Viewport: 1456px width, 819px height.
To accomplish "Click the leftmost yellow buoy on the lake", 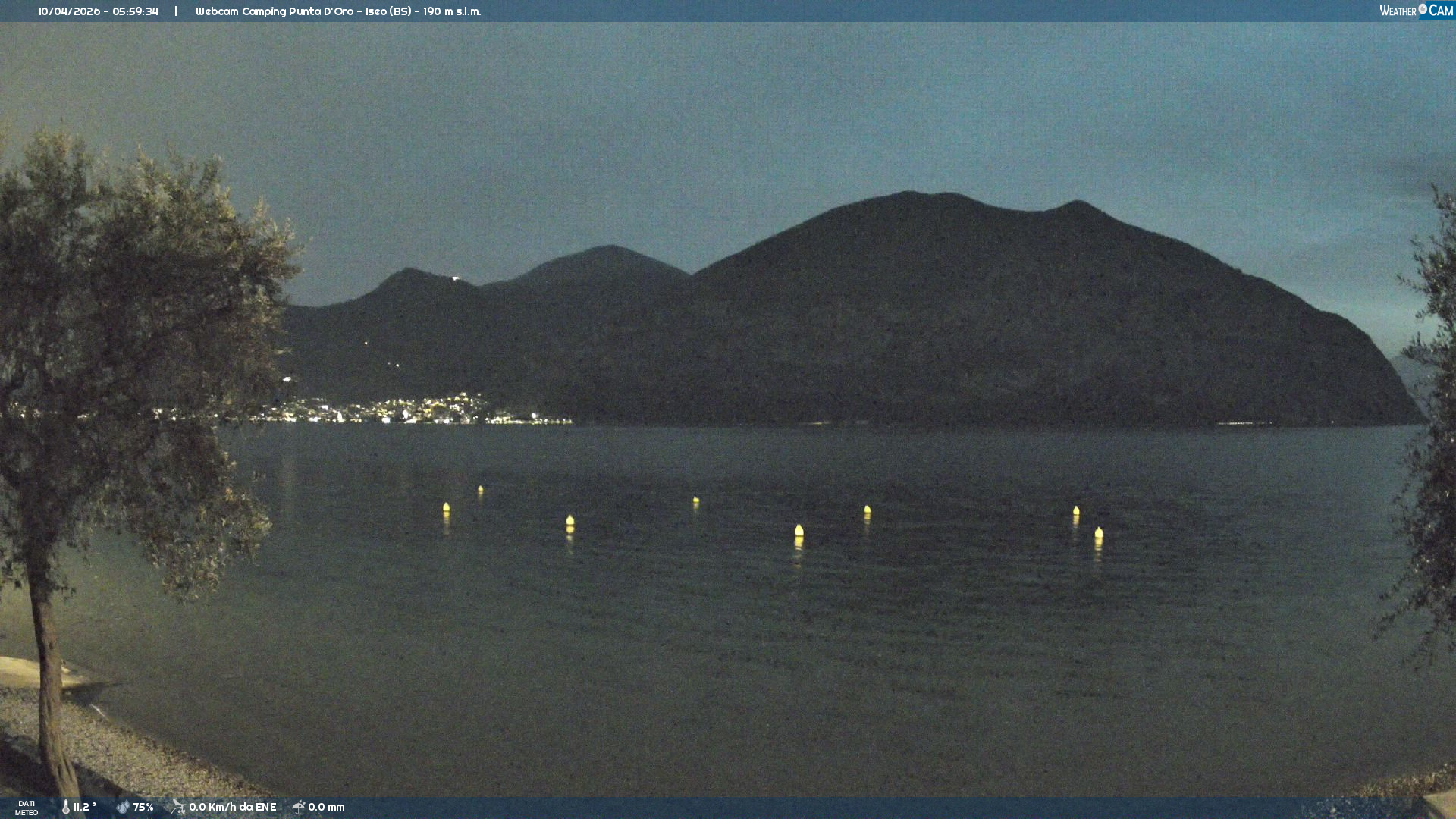I will click(x=447, y=507).
